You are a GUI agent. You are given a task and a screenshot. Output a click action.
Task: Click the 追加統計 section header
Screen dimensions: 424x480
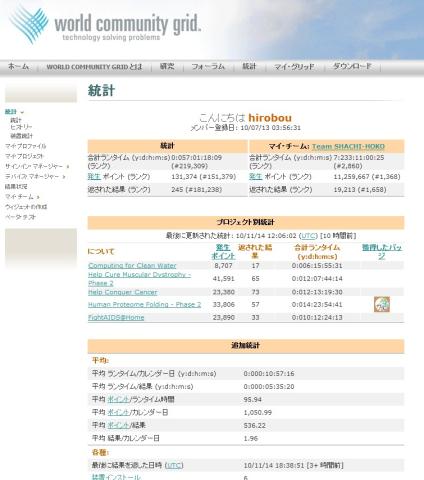pos(246,346)
